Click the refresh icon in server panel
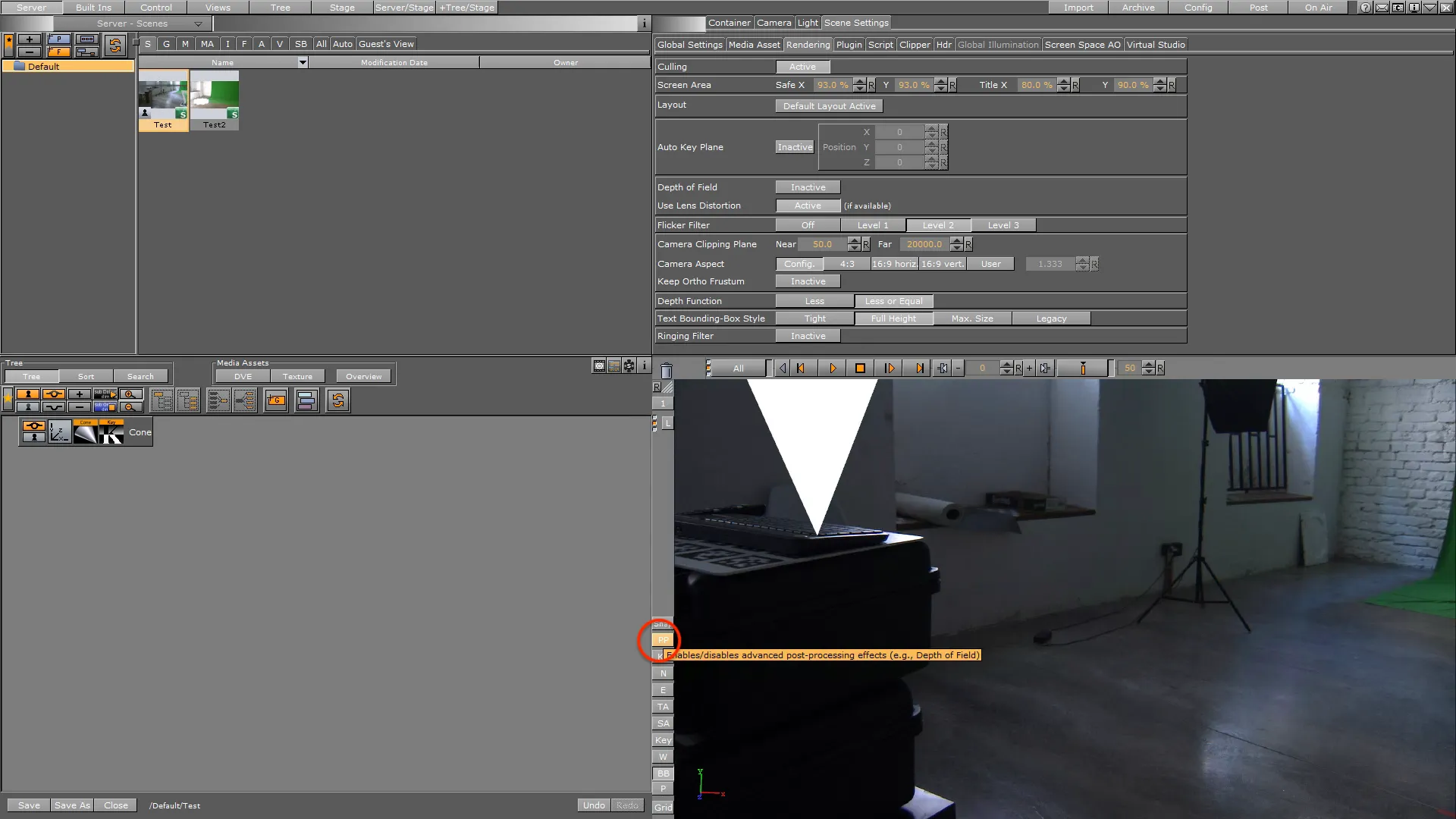1456x819 pixels. coord(115,45)
